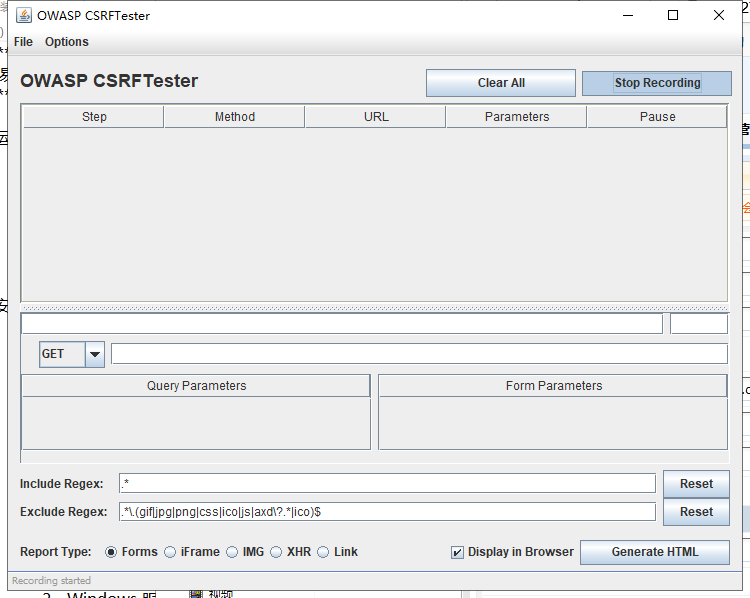This screenshot has height=598, width=750.
Task: Click the Query Parameters header
Action: (x=196, y=386)
